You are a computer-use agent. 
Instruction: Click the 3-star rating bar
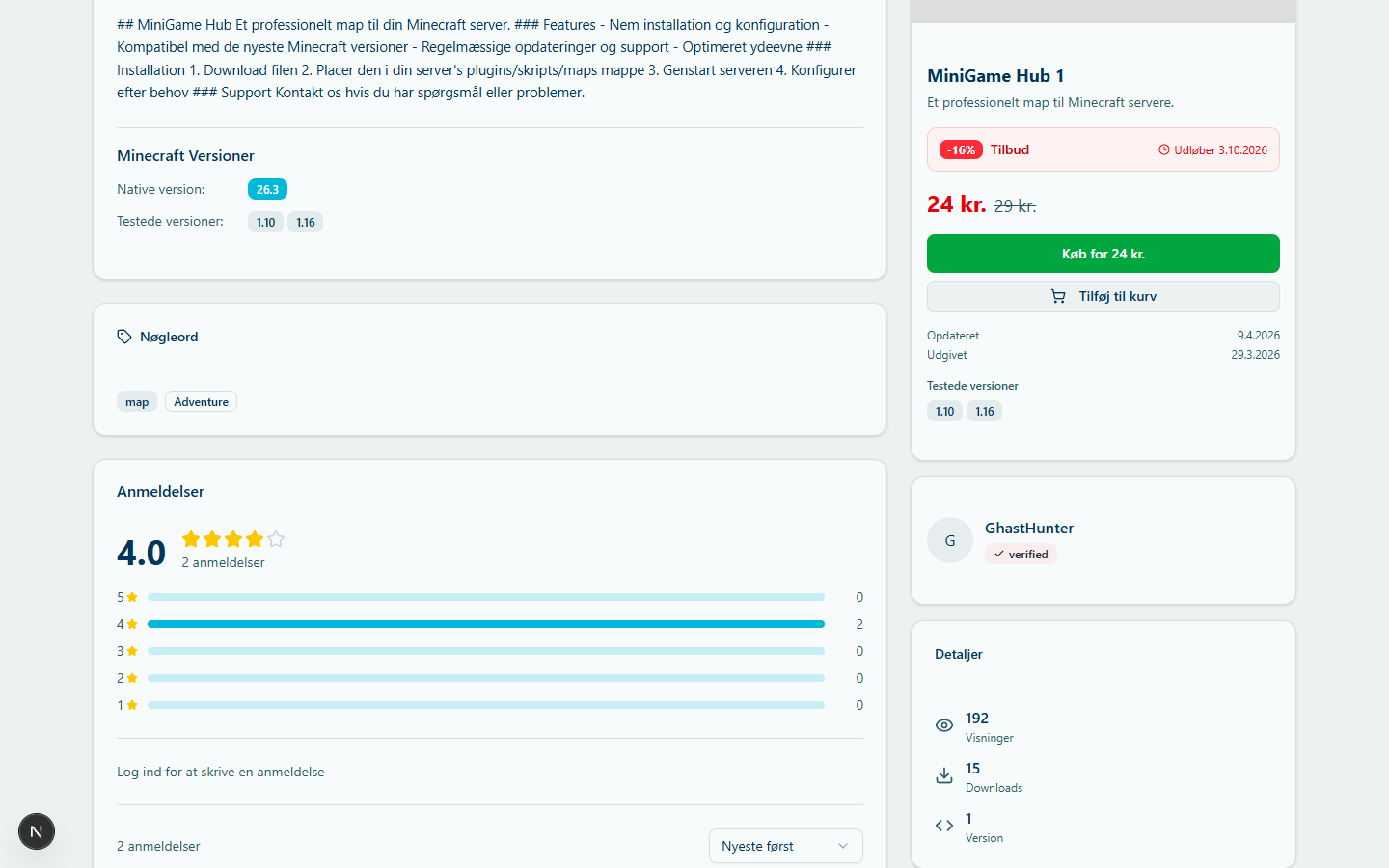(x=486, y=651)
